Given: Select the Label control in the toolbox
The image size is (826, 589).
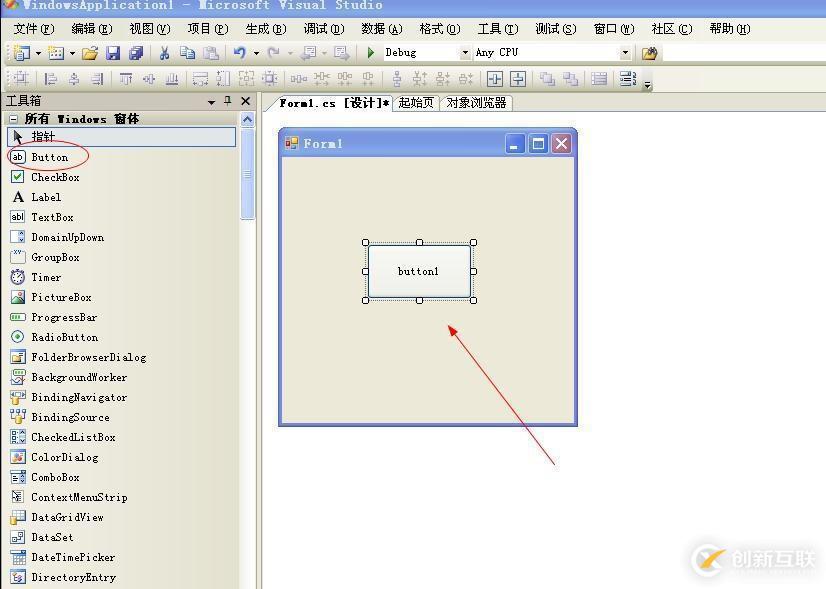Looking at the screenshot, I should click(122, 197).
